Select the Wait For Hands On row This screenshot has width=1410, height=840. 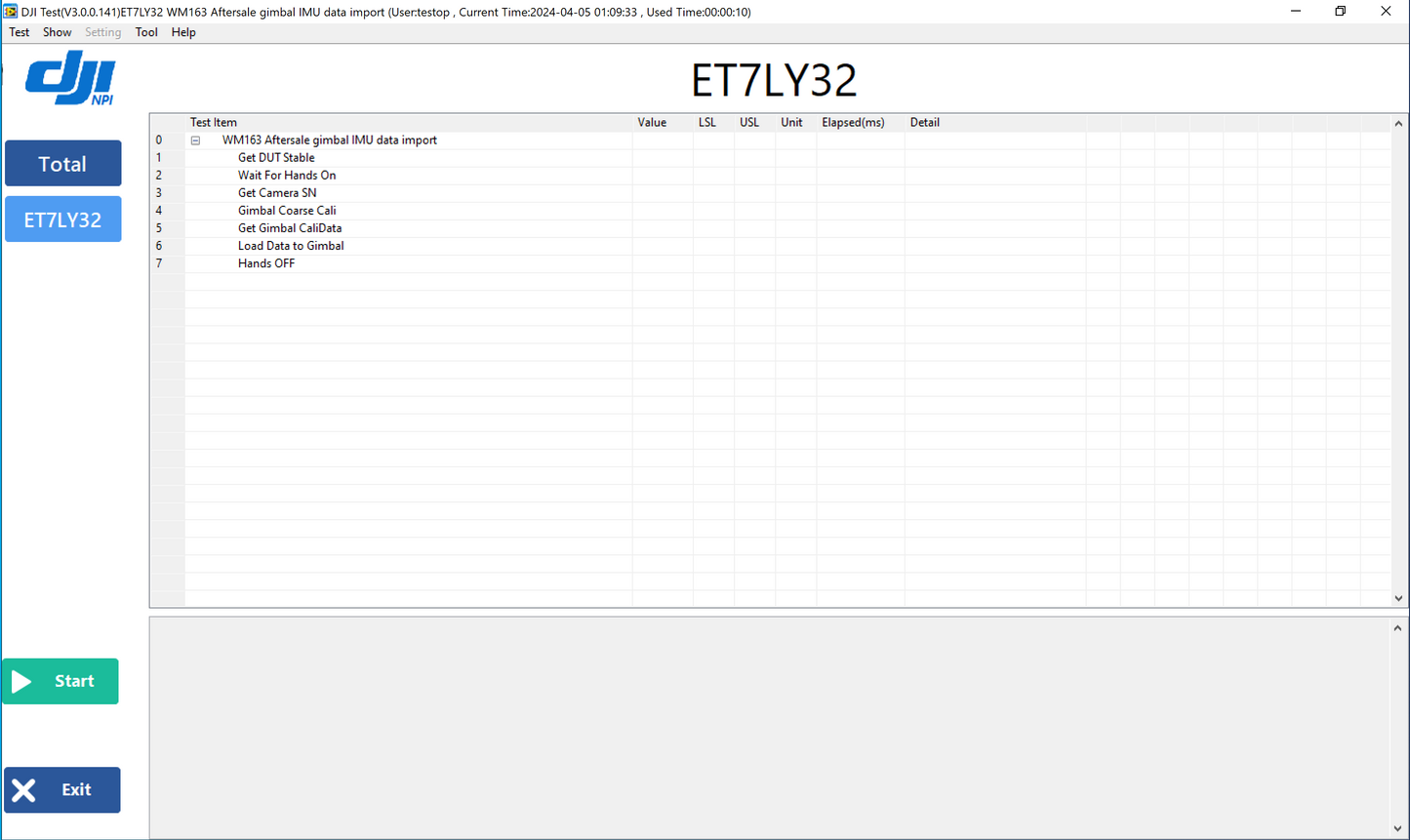287,176
